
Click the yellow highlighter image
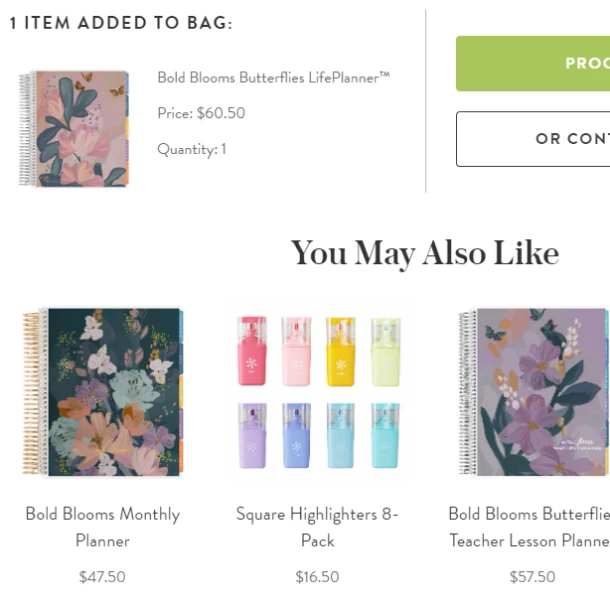coord(340,352)
